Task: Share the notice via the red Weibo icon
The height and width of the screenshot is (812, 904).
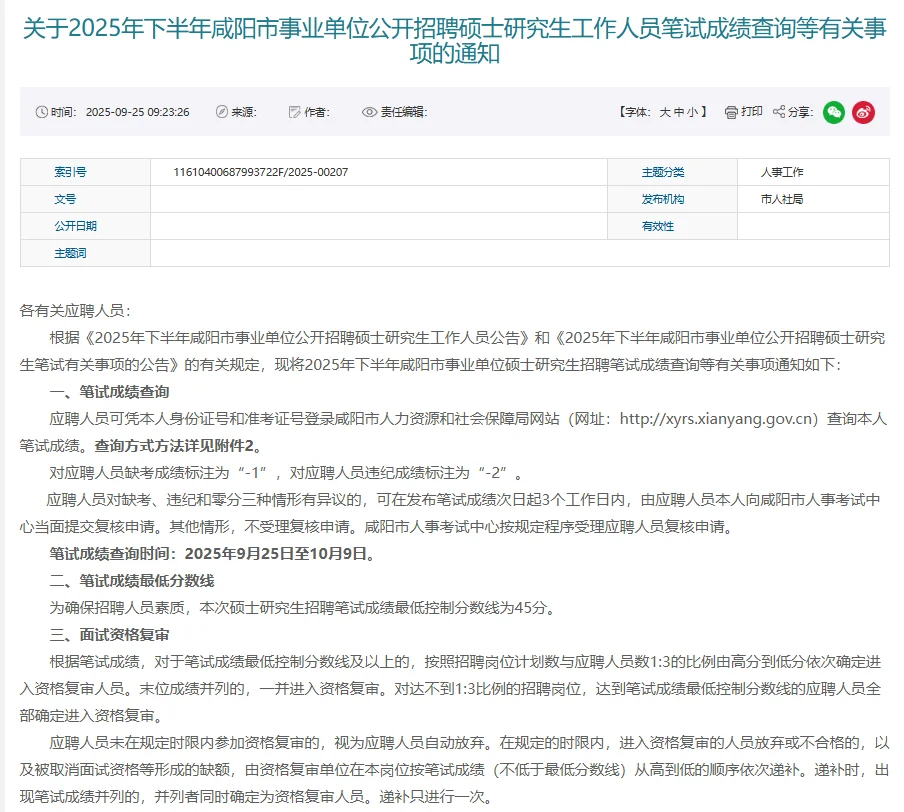Action: (863, 112)
